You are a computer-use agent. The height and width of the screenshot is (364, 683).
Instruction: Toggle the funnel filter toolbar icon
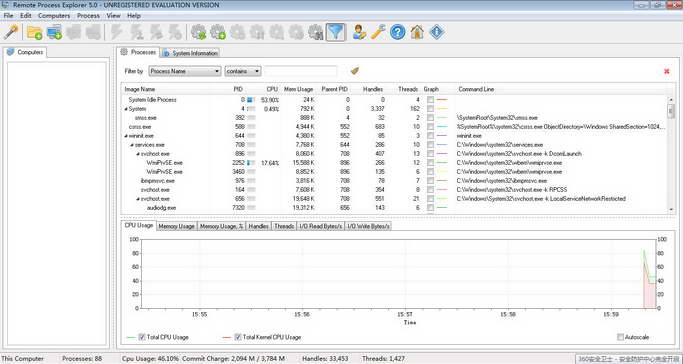336,32
